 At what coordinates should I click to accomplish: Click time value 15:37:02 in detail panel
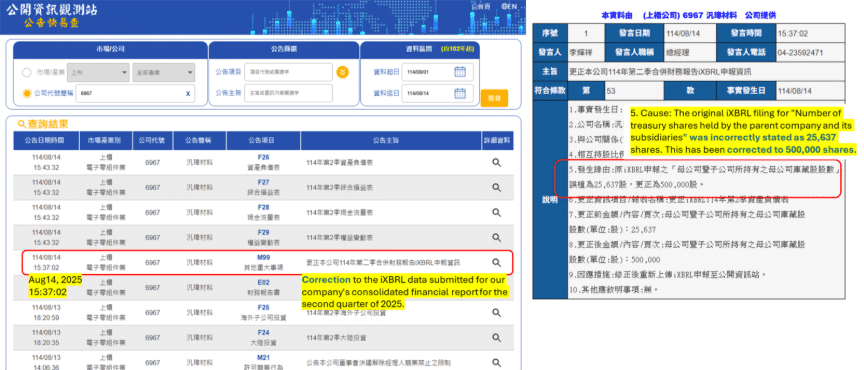point(792,34)
